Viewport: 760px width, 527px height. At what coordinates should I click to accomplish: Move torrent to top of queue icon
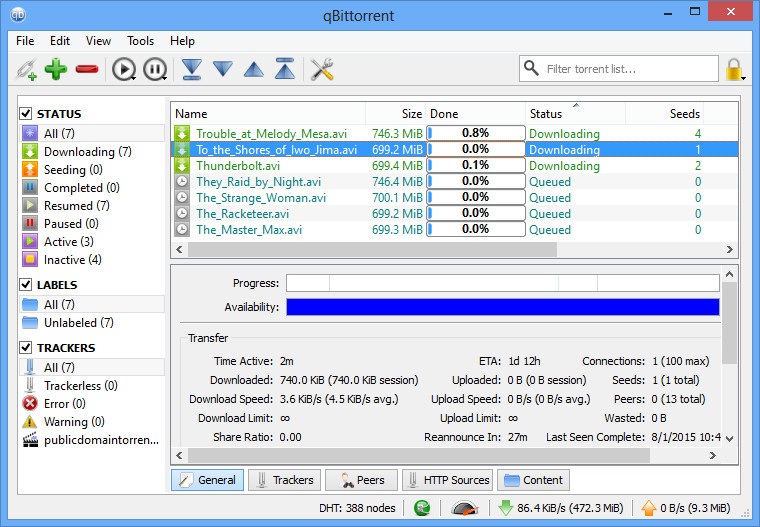coord(286,70)
